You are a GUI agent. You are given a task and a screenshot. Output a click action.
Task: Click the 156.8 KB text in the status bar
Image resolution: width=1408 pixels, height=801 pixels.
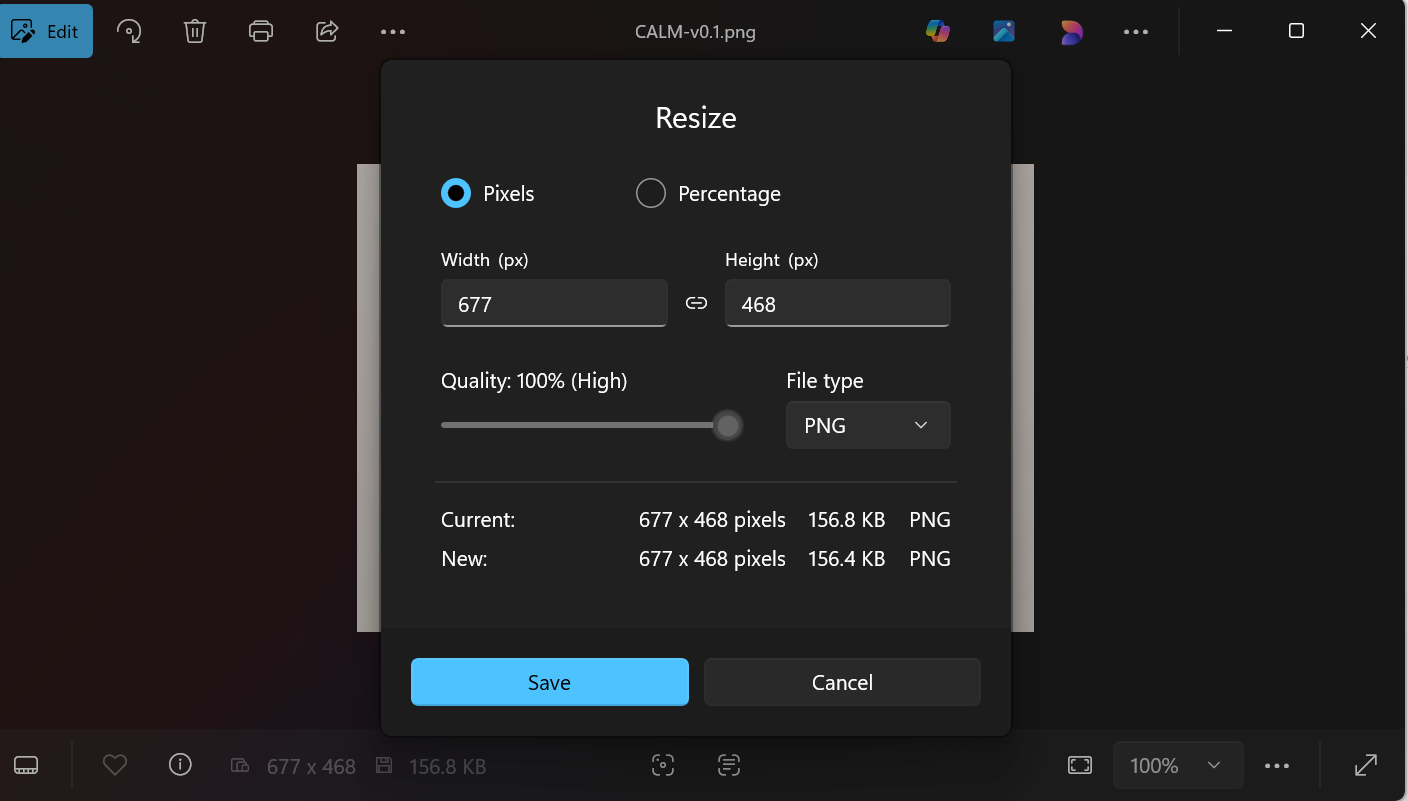coord(448,767)
